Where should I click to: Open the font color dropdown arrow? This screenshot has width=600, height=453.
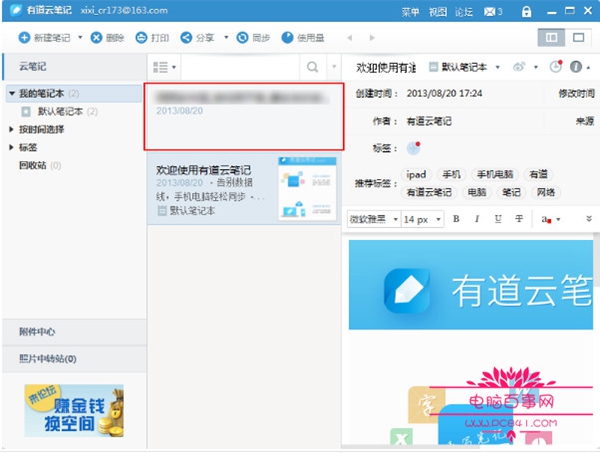[558, 219]
